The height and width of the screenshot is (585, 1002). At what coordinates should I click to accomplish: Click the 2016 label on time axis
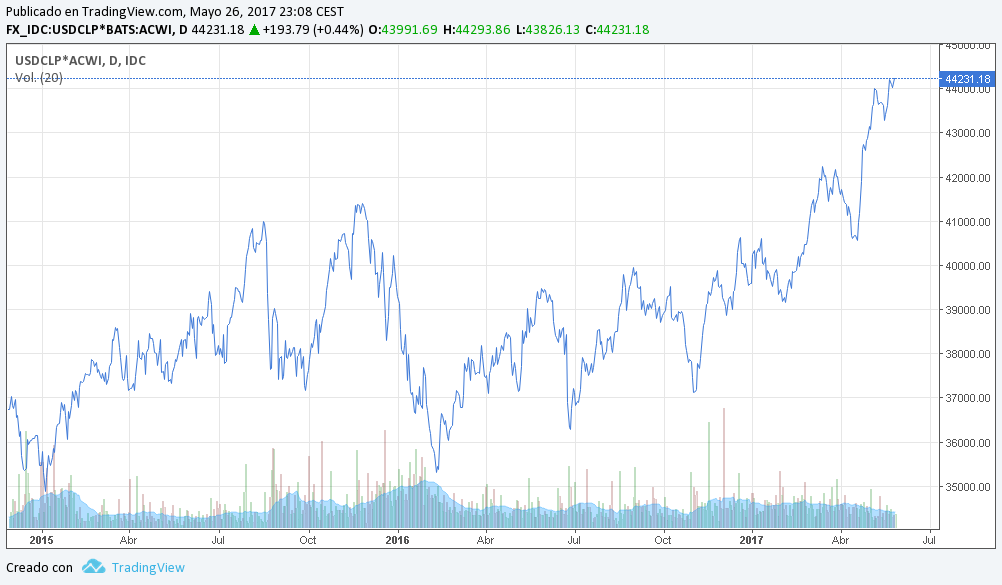click(x=397, y=540)
